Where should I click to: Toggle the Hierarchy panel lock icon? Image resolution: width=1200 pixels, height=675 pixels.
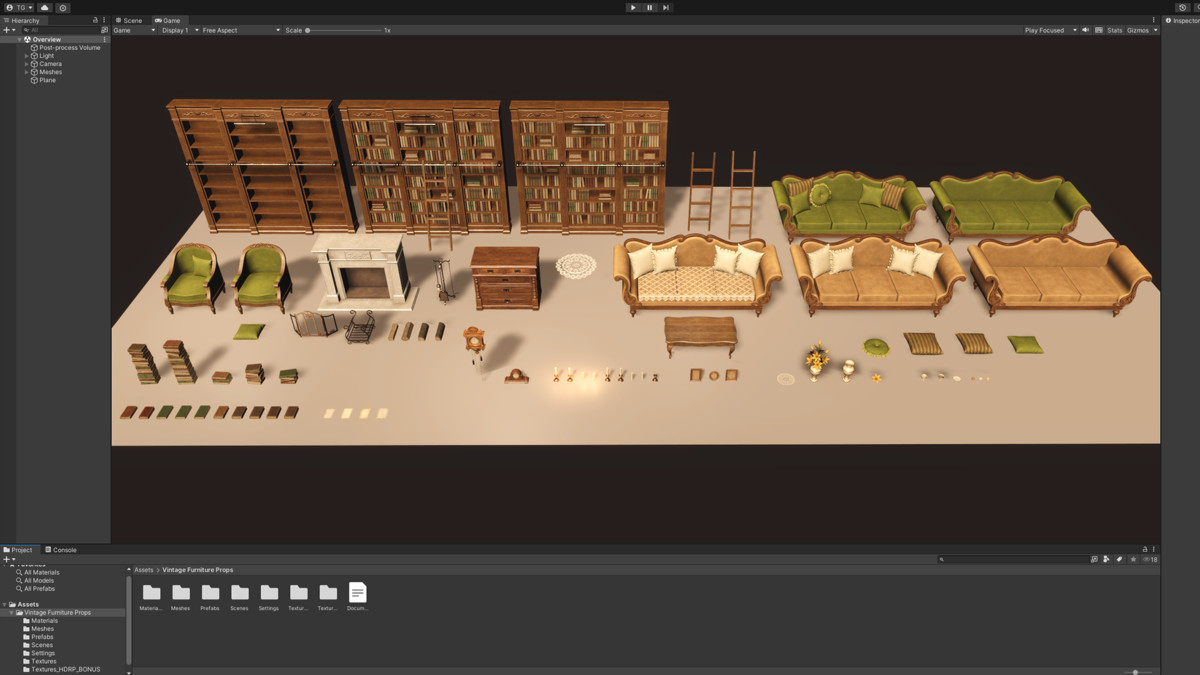[x=95, y=20]
